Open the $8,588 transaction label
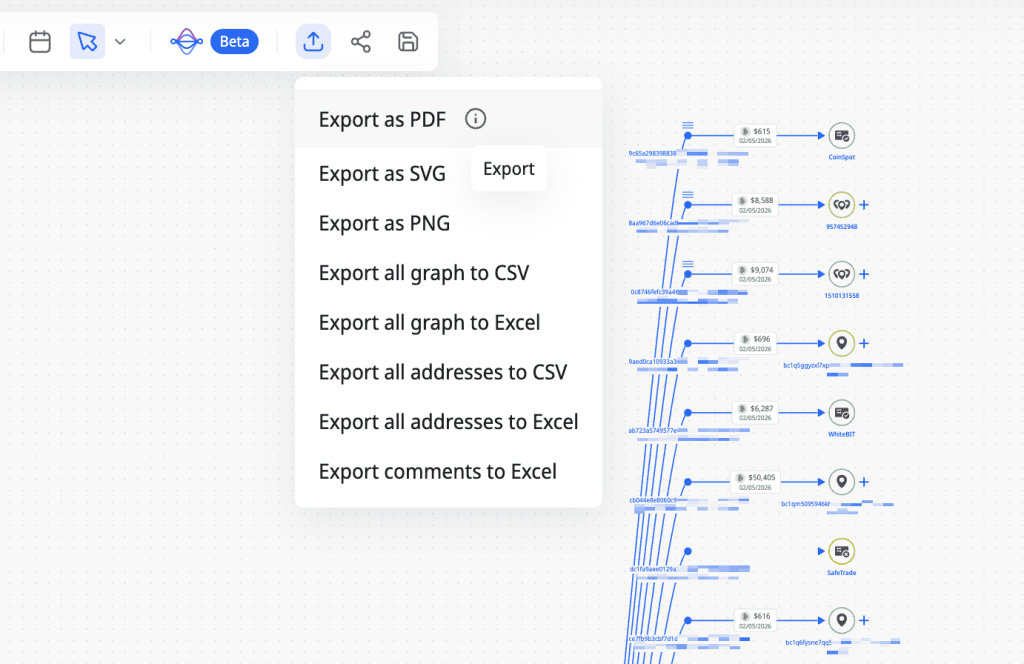1024x664 pixels. point(756,205)
